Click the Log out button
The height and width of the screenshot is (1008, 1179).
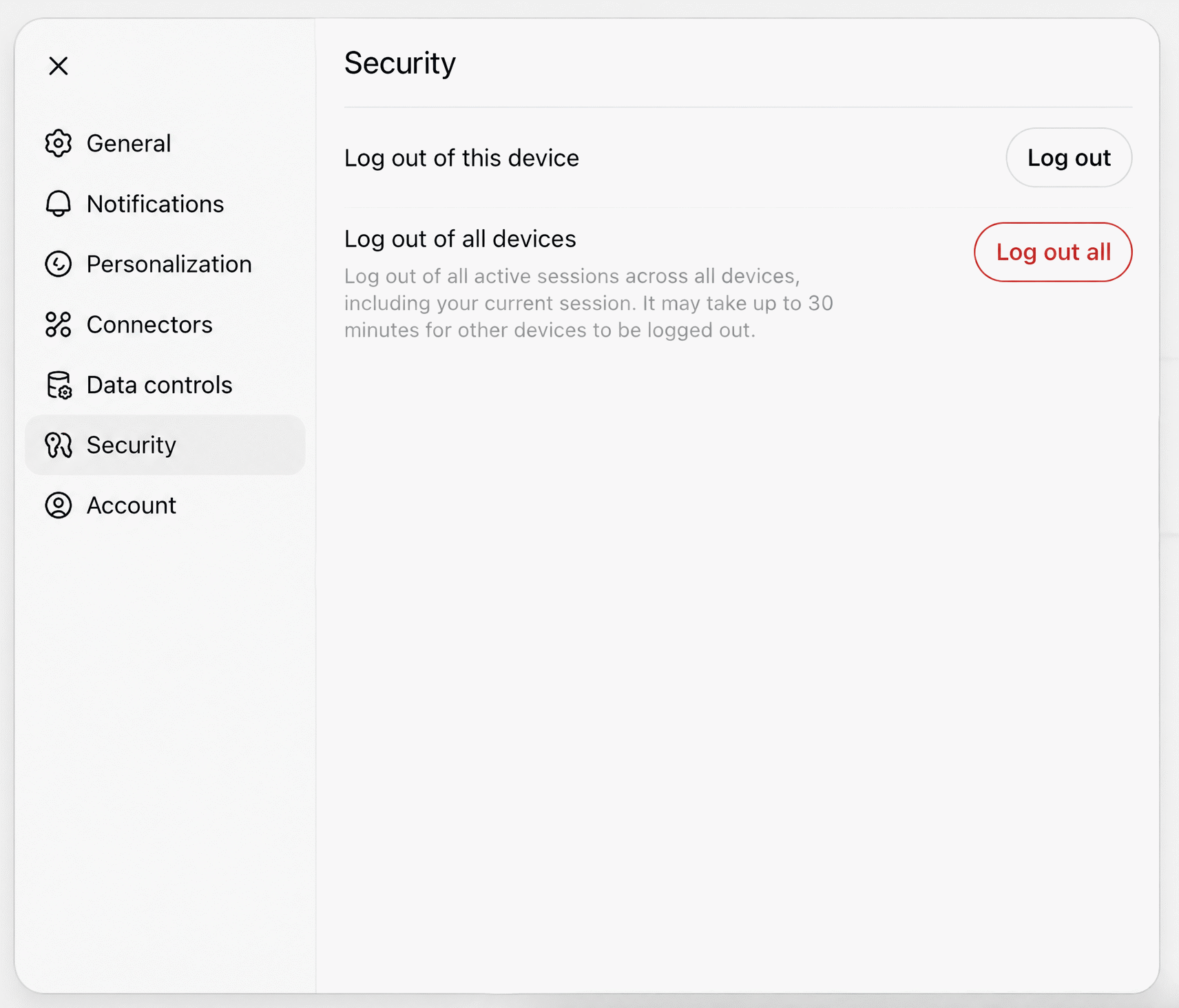tap(1069, 158)
